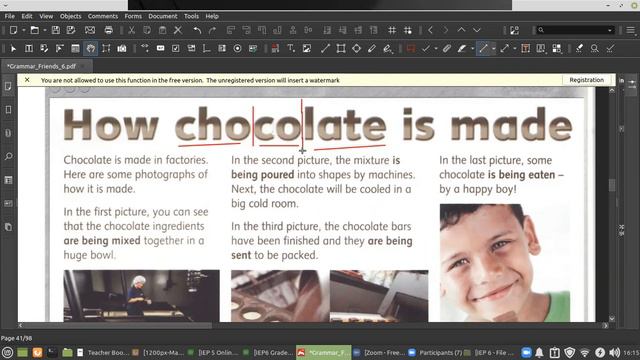Insert a radio button form field tool
The width and height of the screenshot is (640, 360).
coord(237,49)
